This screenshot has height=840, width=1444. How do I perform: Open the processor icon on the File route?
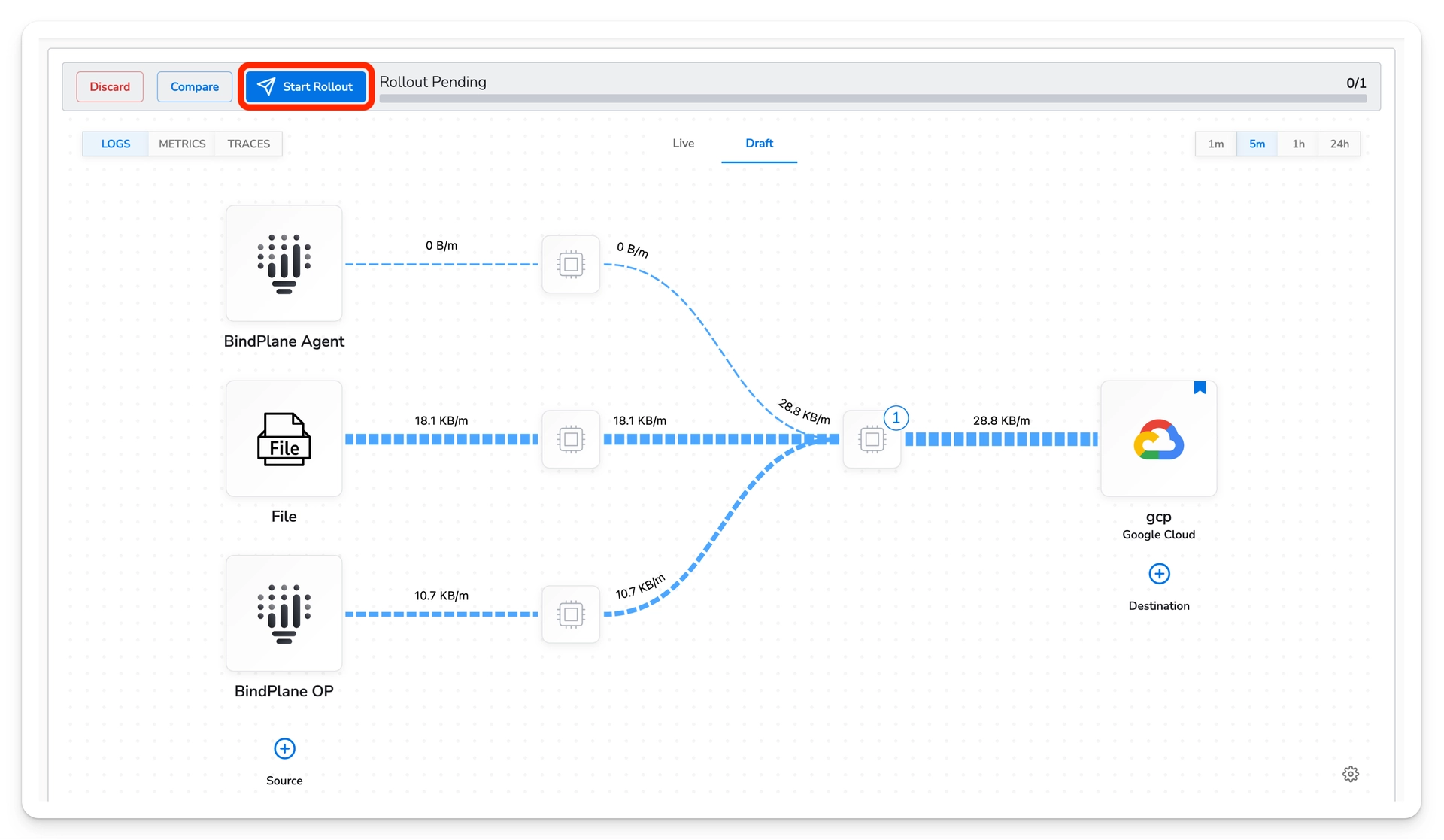(571, 439)
